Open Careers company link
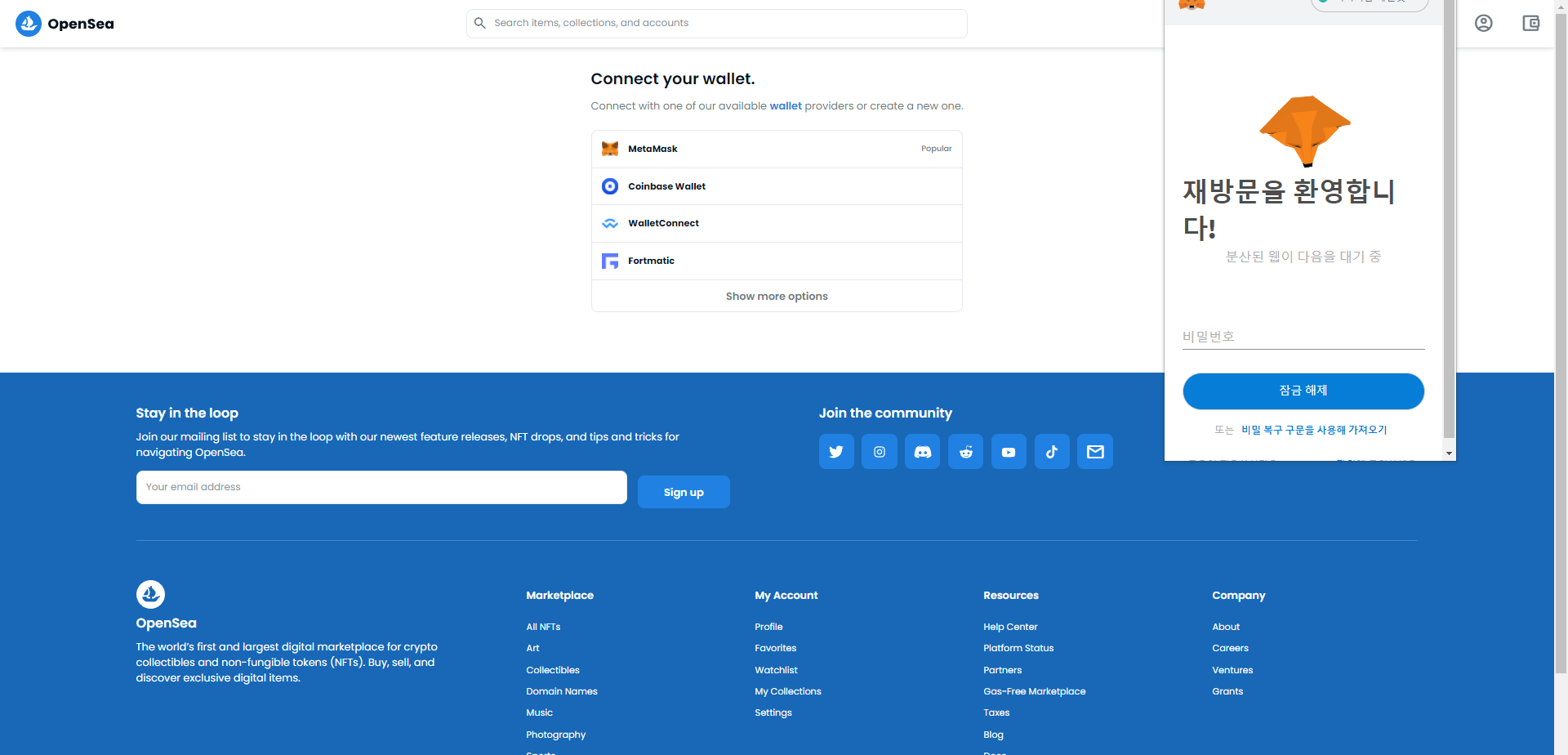Screen dimensions: 1568x755 [x=1230, y=648]
